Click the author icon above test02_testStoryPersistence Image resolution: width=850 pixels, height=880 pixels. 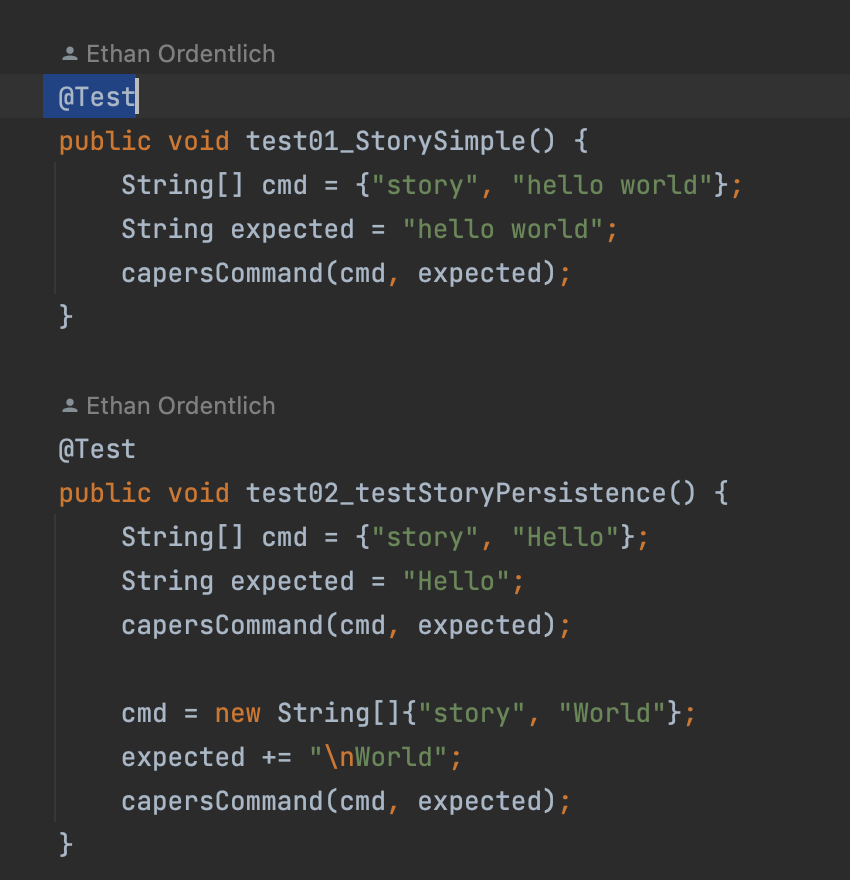(x=69, y=406)
